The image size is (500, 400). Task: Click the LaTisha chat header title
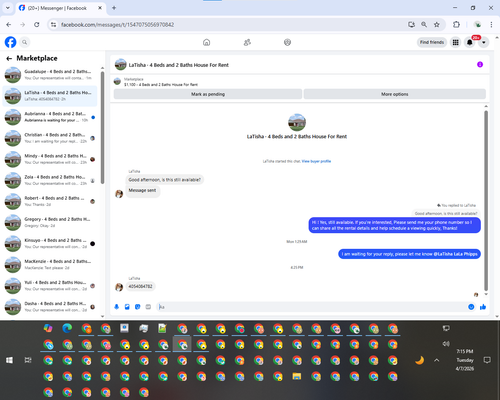pyautogui.click(x=179, y=65)
